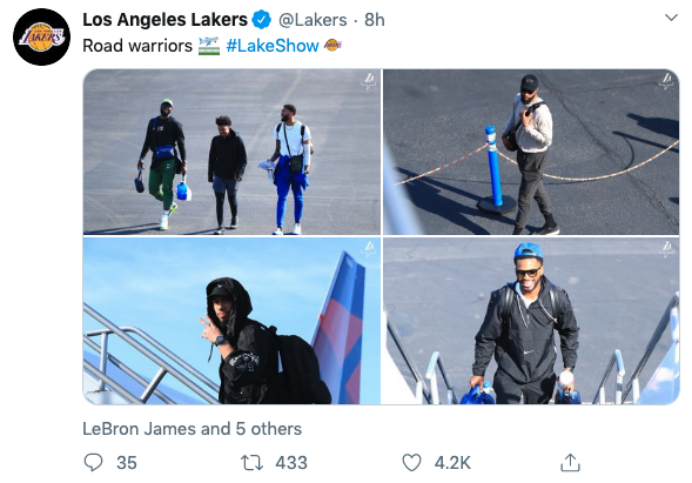Retweet using the retweet arrows icon
This screenshot has width=692, height=483.
pyautogui.click(x=252, y=462)
